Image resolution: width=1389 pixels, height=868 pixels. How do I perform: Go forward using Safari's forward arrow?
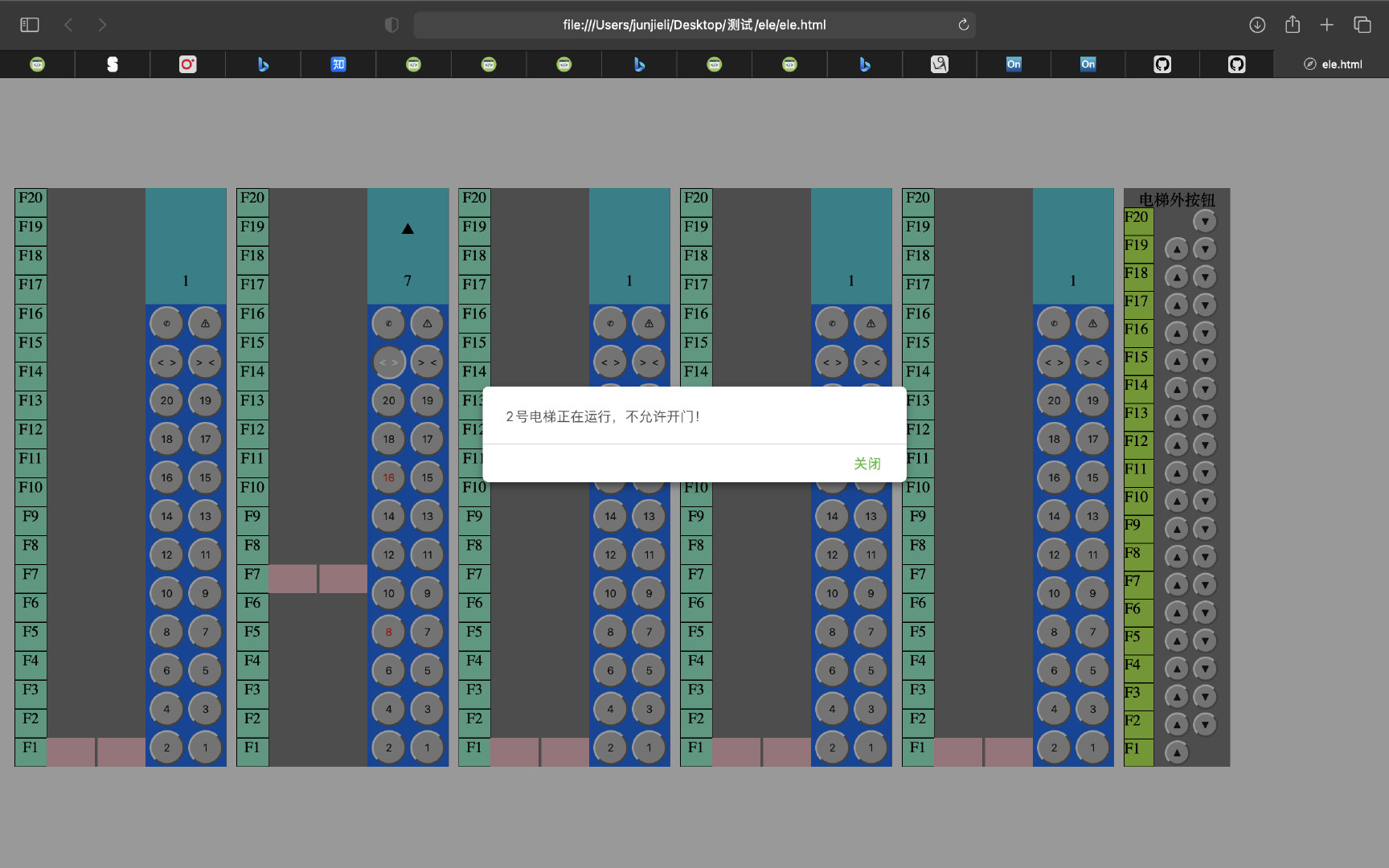(102, 25)
